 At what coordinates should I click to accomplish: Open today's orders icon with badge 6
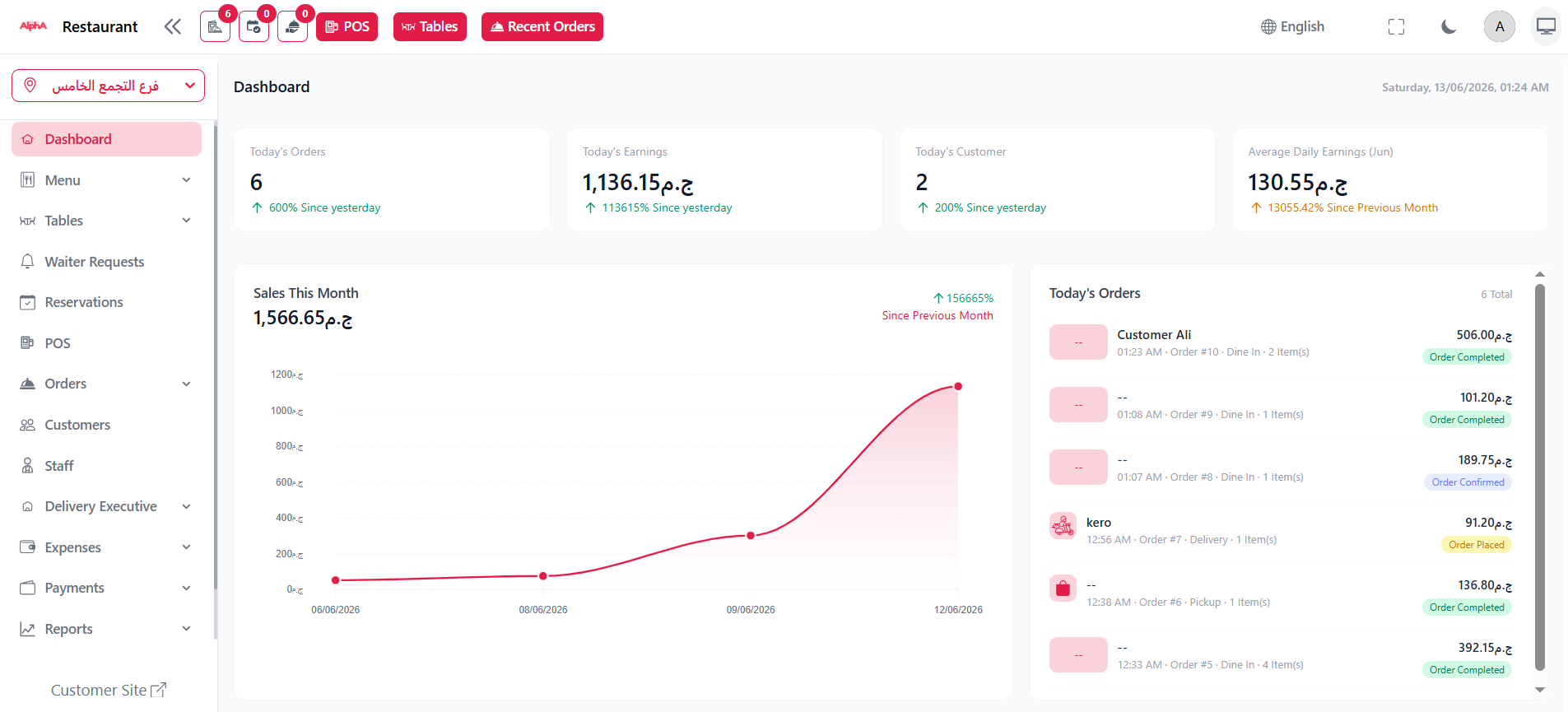pos(216,26)
